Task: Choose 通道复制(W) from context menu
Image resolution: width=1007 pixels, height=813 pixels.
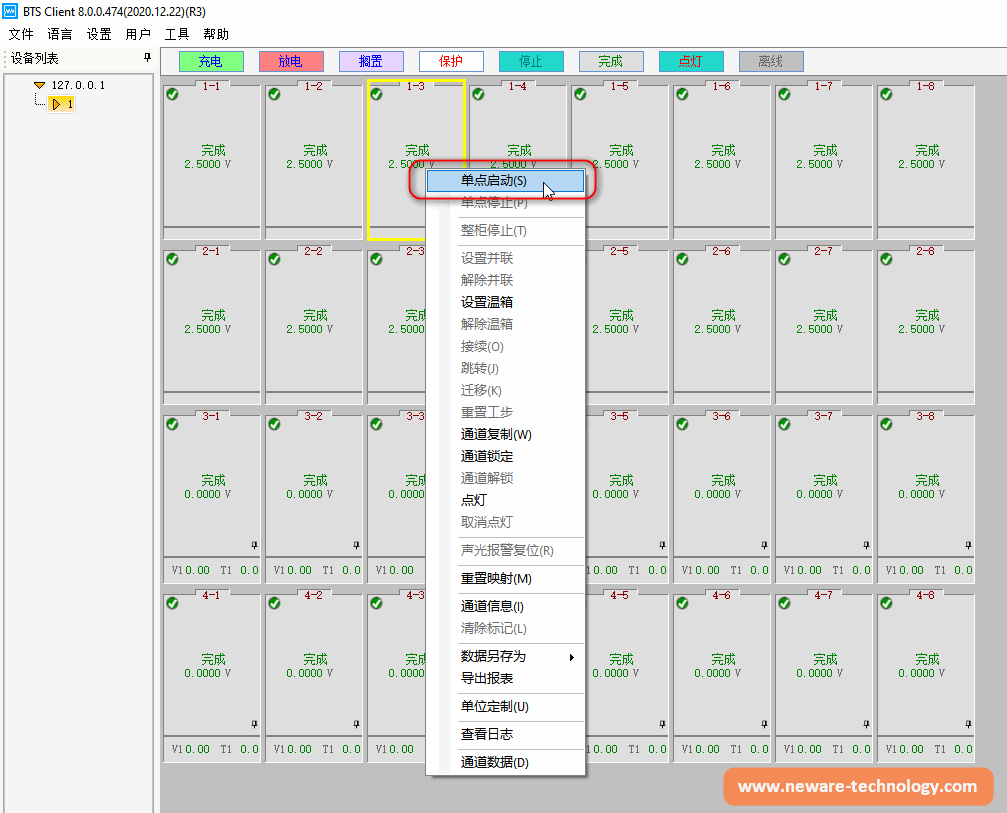Action: (496, 435)
